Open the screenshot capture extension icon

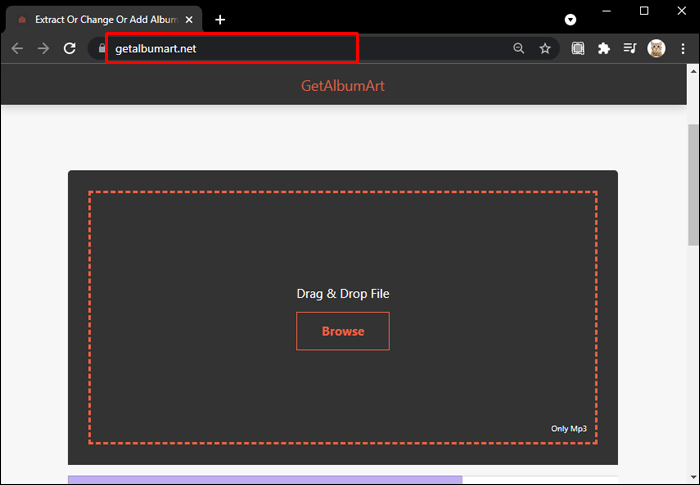[578, 48]
